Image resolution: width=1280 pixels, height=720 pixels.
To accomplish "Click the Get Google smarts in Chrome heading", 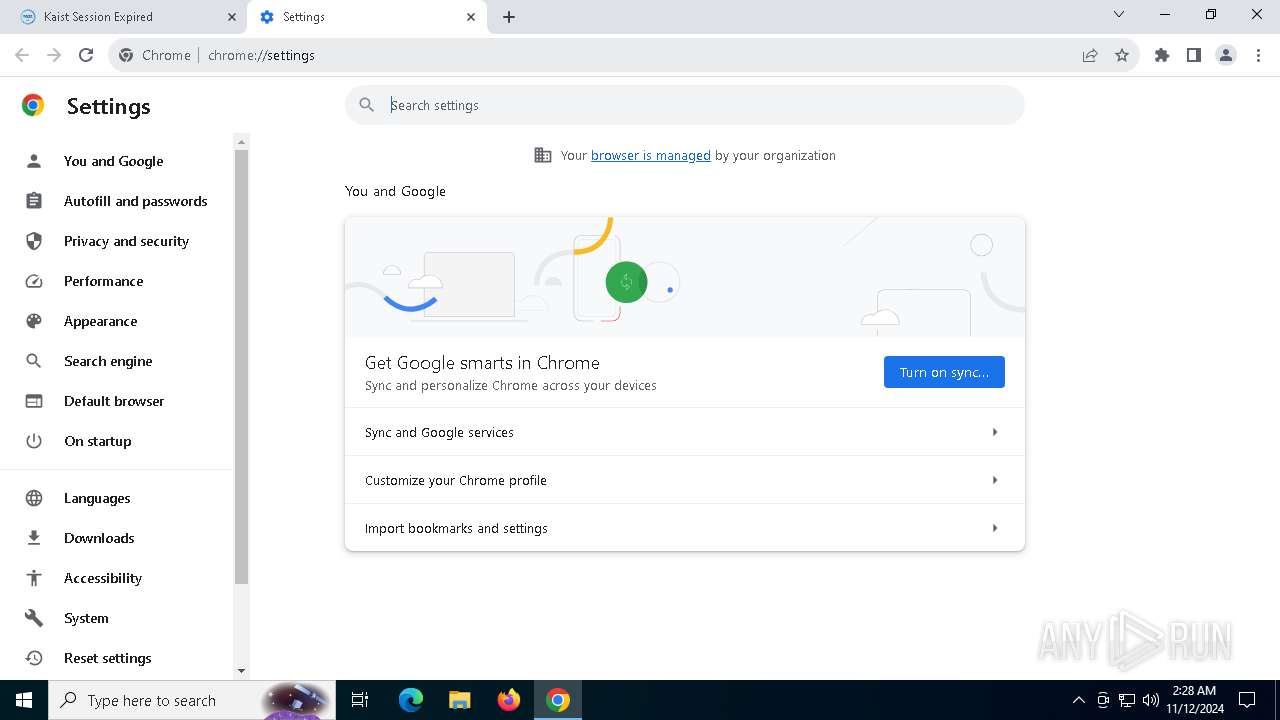I will click(482, 363).
